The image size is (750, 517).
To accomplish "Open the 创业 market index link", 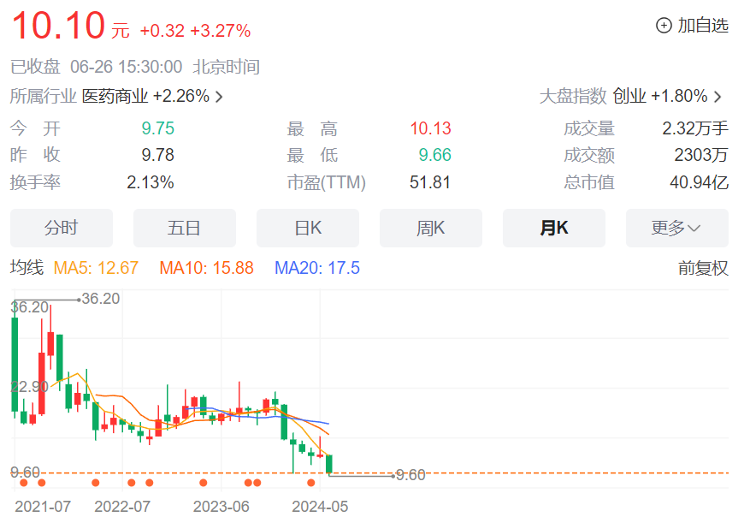I will point(629,96).
